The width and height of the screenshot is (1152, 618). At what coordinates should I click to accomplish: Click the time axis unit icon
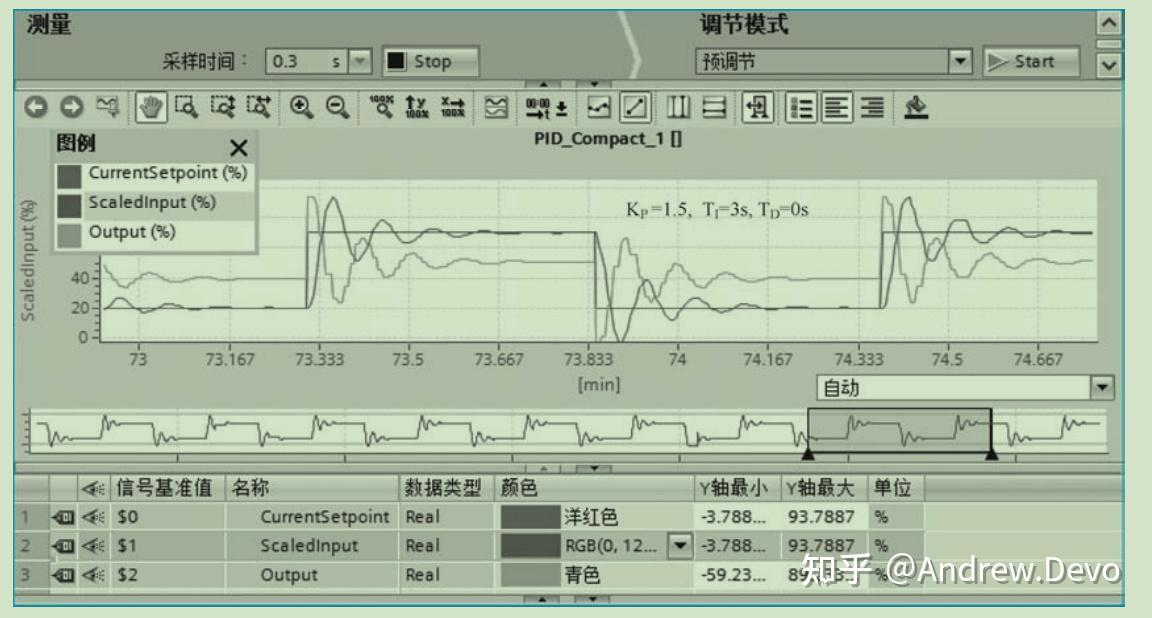(546, 107)
